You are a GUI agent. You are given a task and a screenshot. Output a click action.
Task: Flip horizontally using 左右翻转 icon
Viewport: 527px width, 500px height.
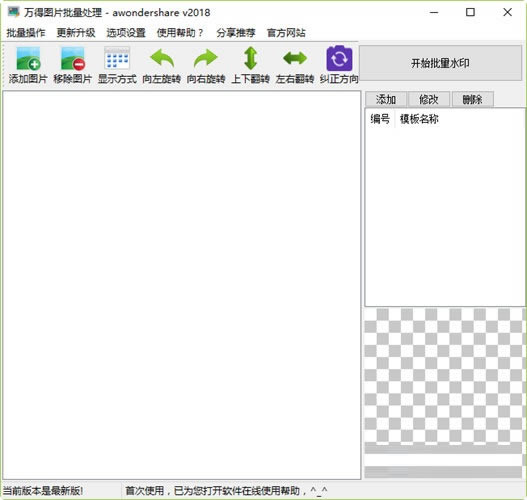[x=295, y=58]
